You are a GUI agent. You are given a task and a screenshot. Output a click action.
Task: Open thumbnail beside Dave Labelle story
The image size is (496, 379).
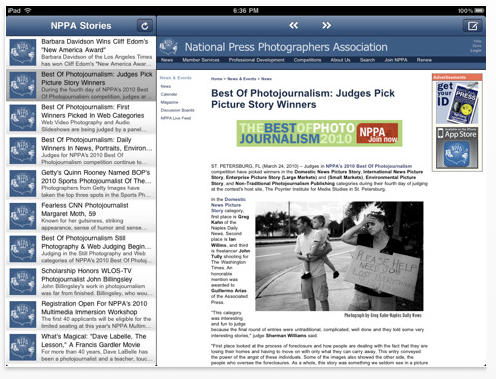click(23, 347)
